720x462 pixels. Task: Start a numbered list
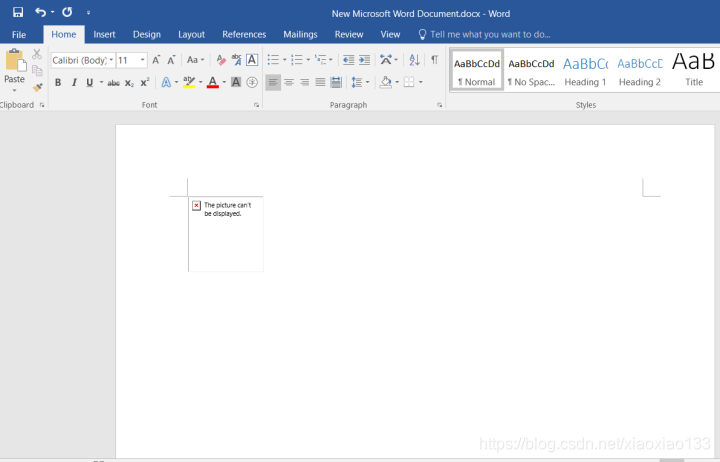click(x=297, y=60)
